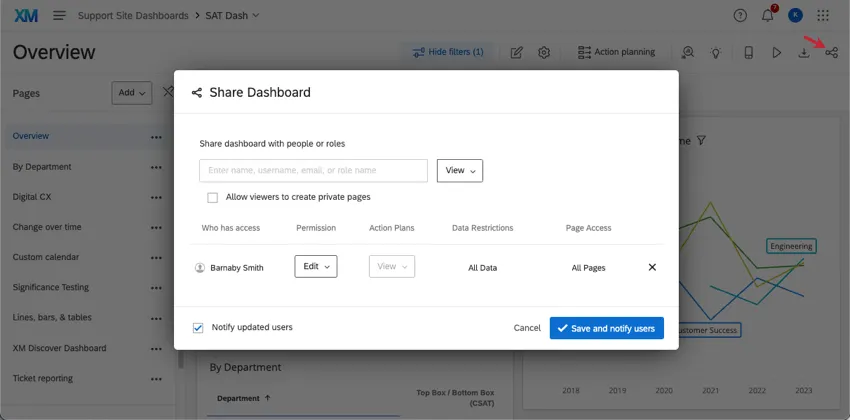The image size is (850, 420).
Task: Click the edit pencil icon
Action: coord(516,52)
